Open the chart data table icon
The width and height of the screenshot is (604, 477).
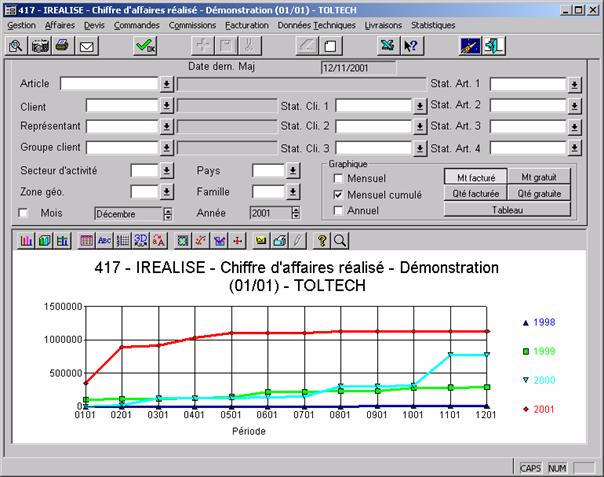click(x=86, y=241)
